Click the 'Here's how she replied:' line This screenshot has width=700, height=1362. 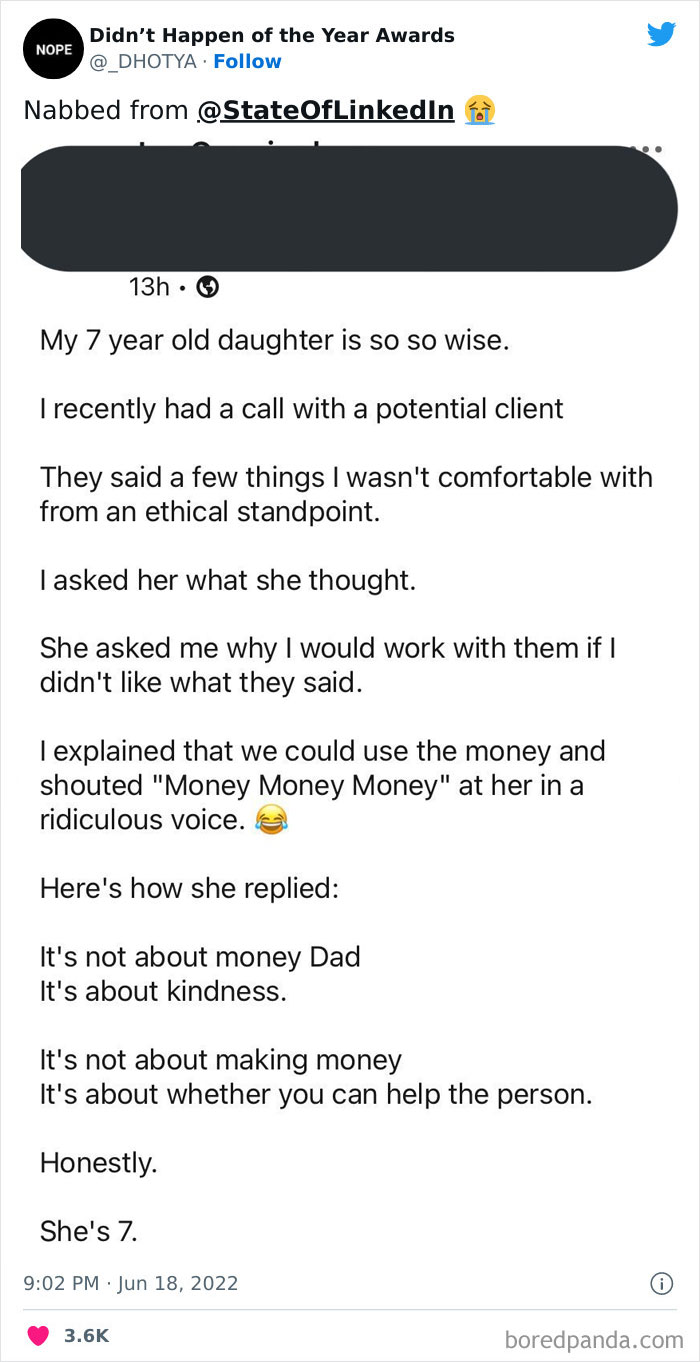189,887
